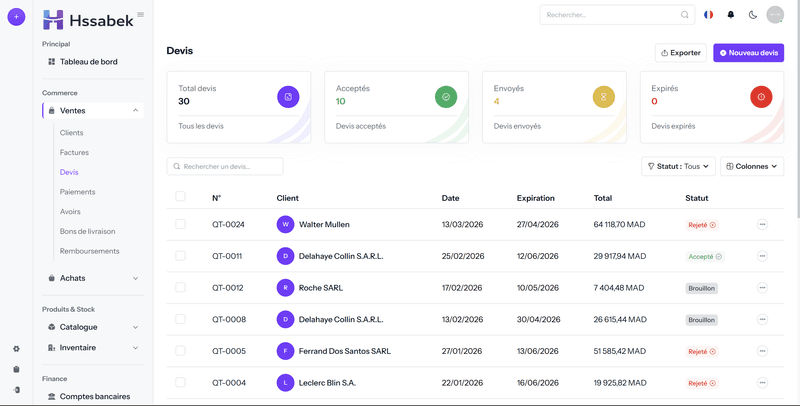Screen dimensions: 800x406
Task: Open the user avatar menu
Action: point(775,15)
